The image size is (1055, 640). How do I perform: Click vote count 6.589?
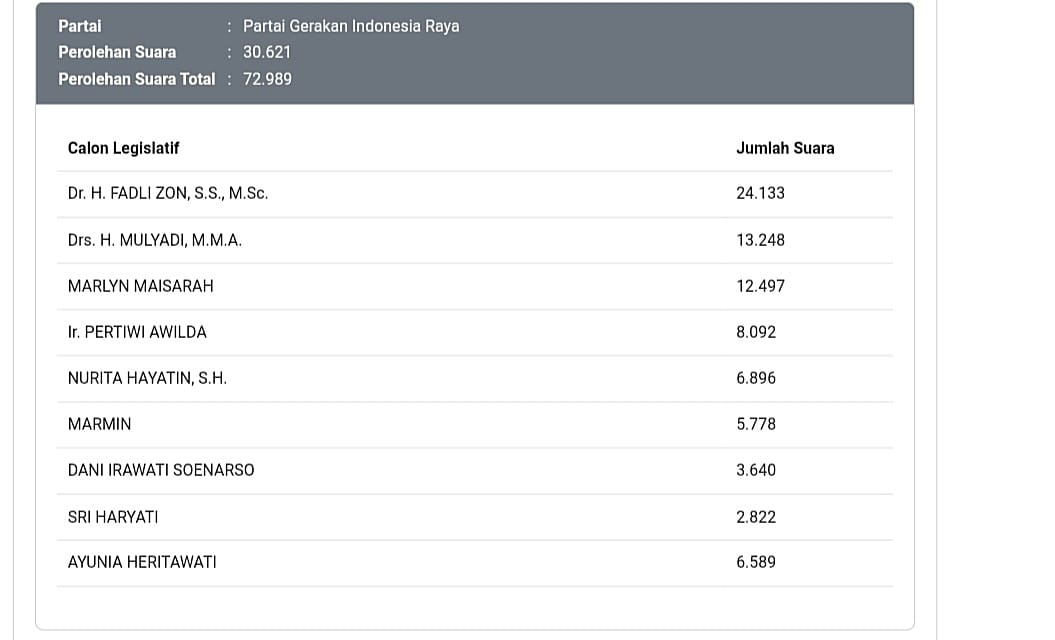click(x=756, y=562)
